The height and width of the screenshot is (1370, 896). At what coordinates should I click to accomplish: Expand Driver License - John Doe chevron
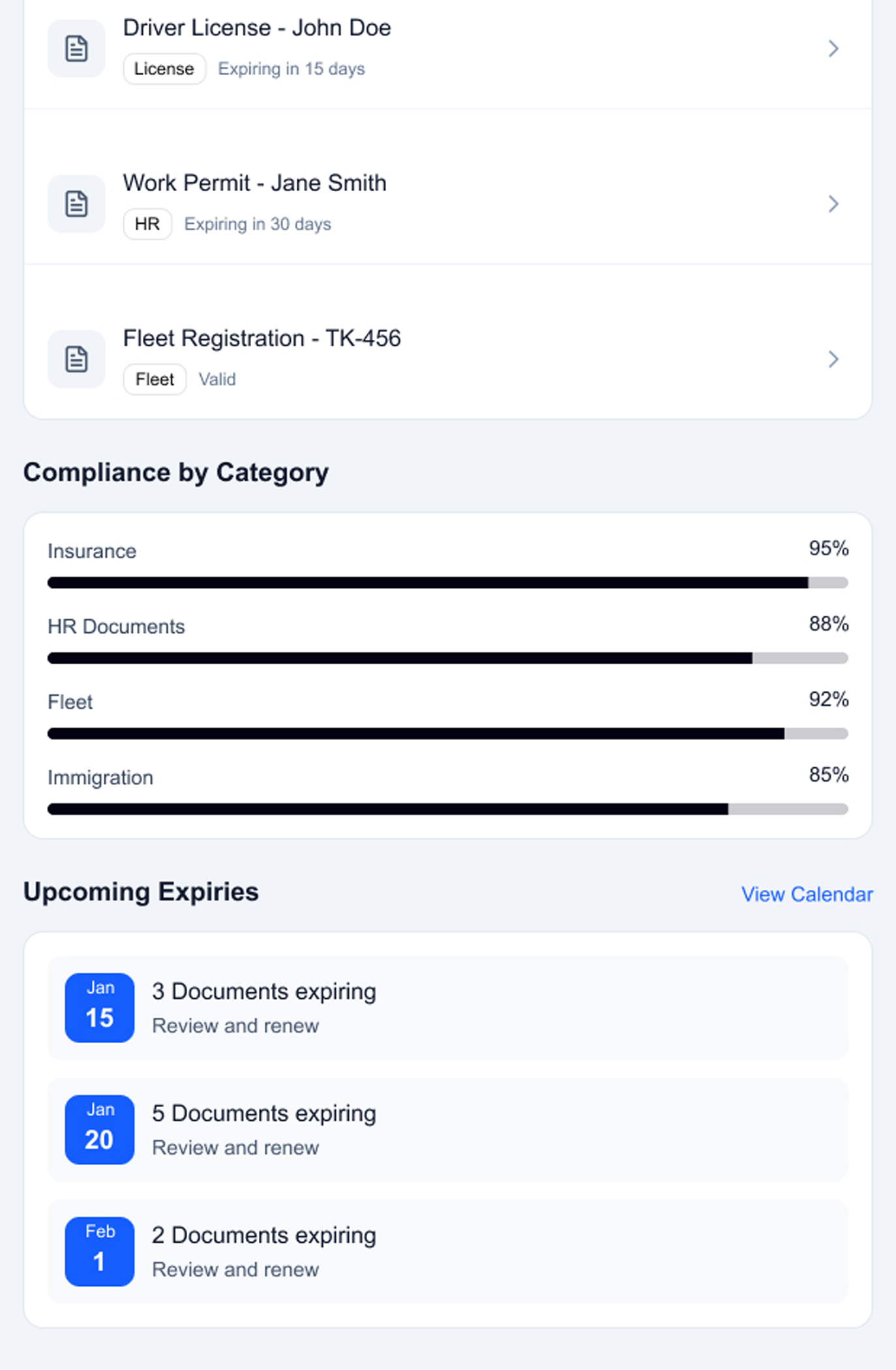(833, 49)
